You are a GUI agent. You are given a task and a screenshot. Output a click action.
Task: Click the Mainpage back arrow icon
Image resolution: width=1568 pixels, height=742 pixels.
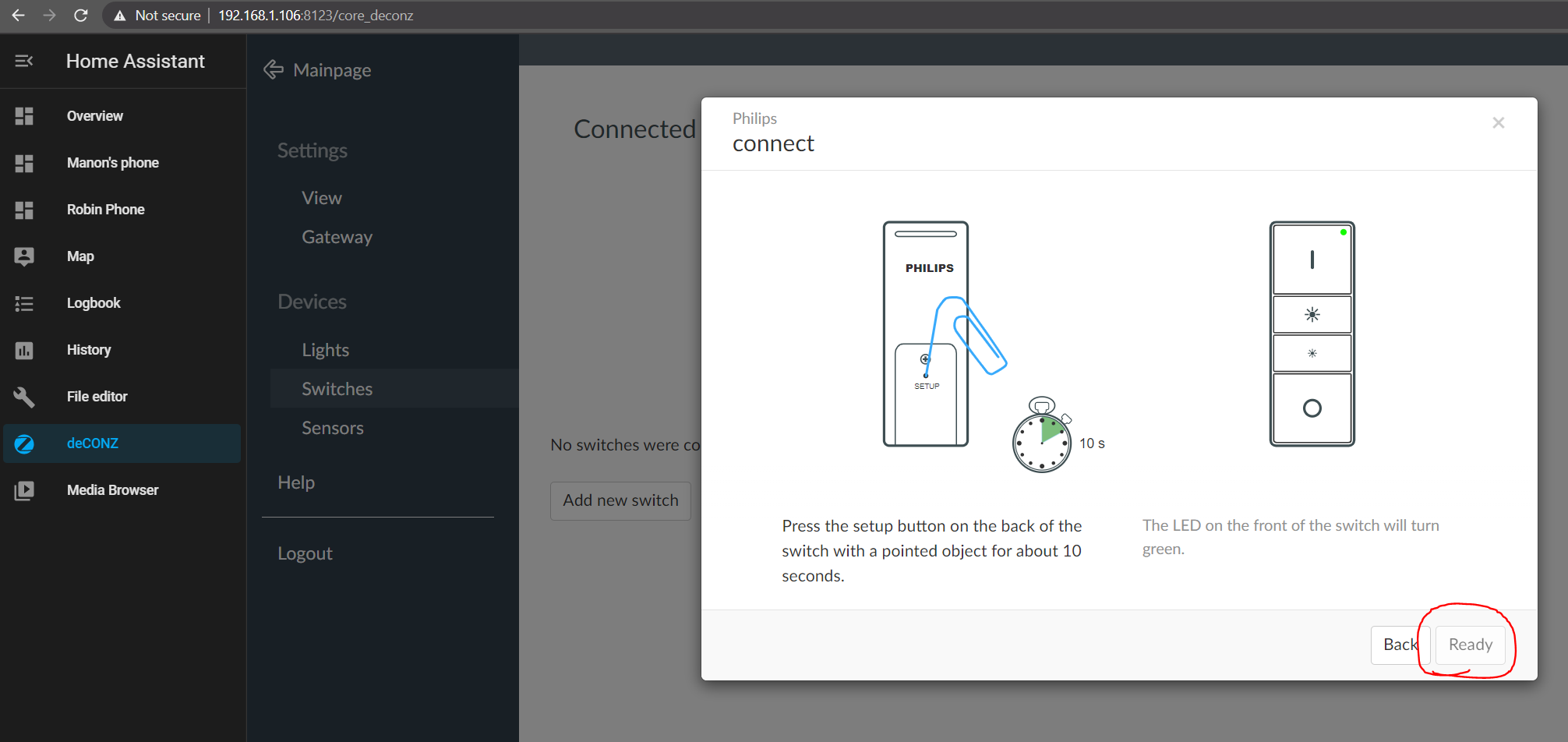[274, 69]
